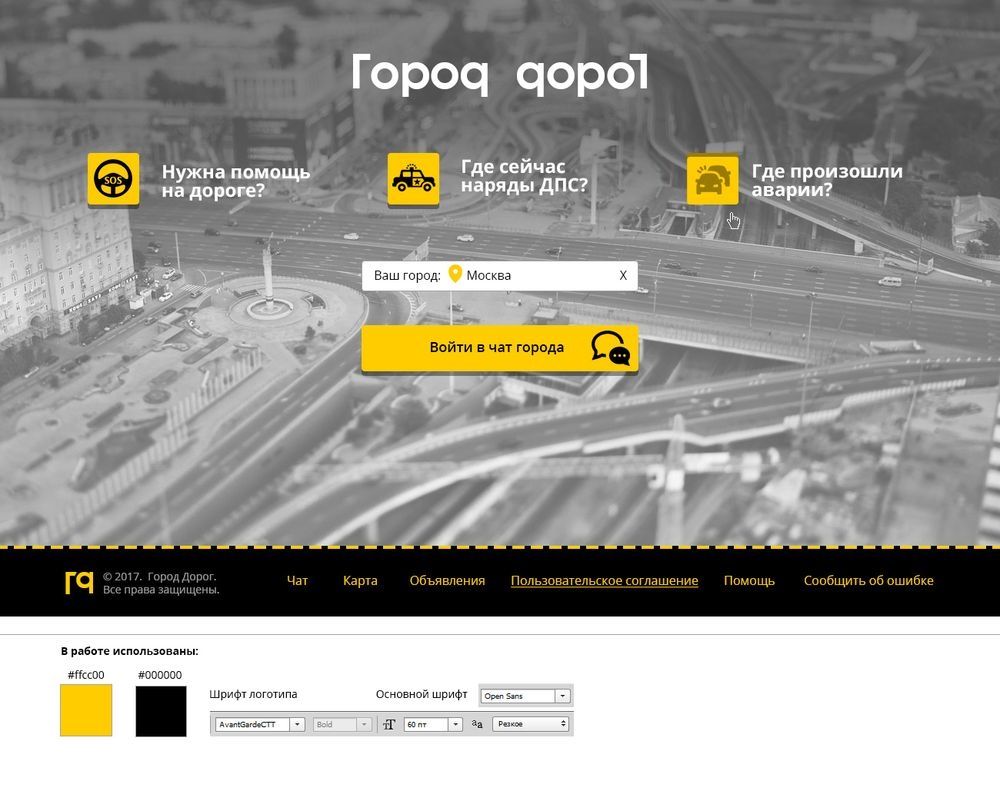Open the Чат footer menu item
The width and height of the screenshot is (1000, 811).
point(297,581)
